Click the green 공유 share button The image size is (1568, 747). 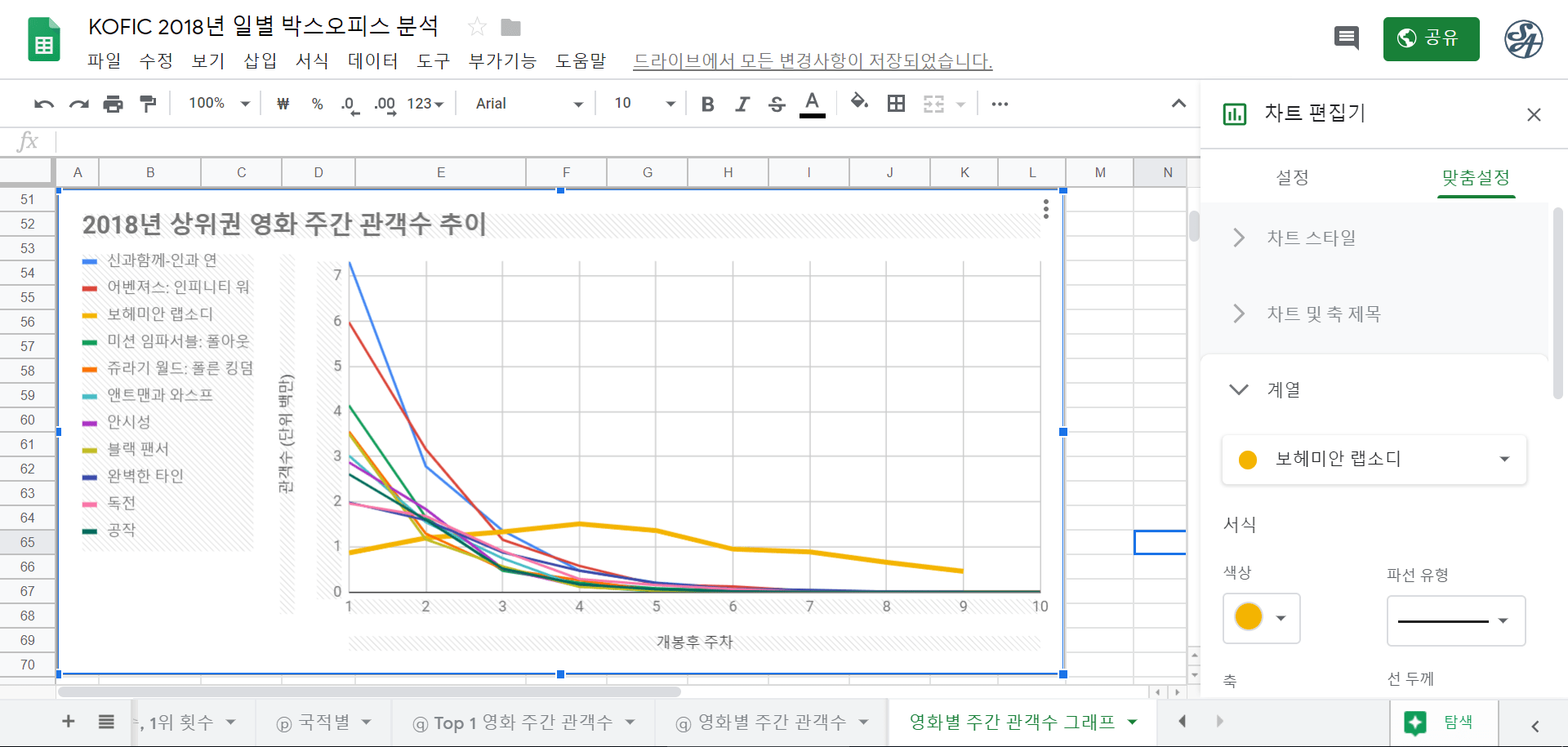(x=1431, y=38)
